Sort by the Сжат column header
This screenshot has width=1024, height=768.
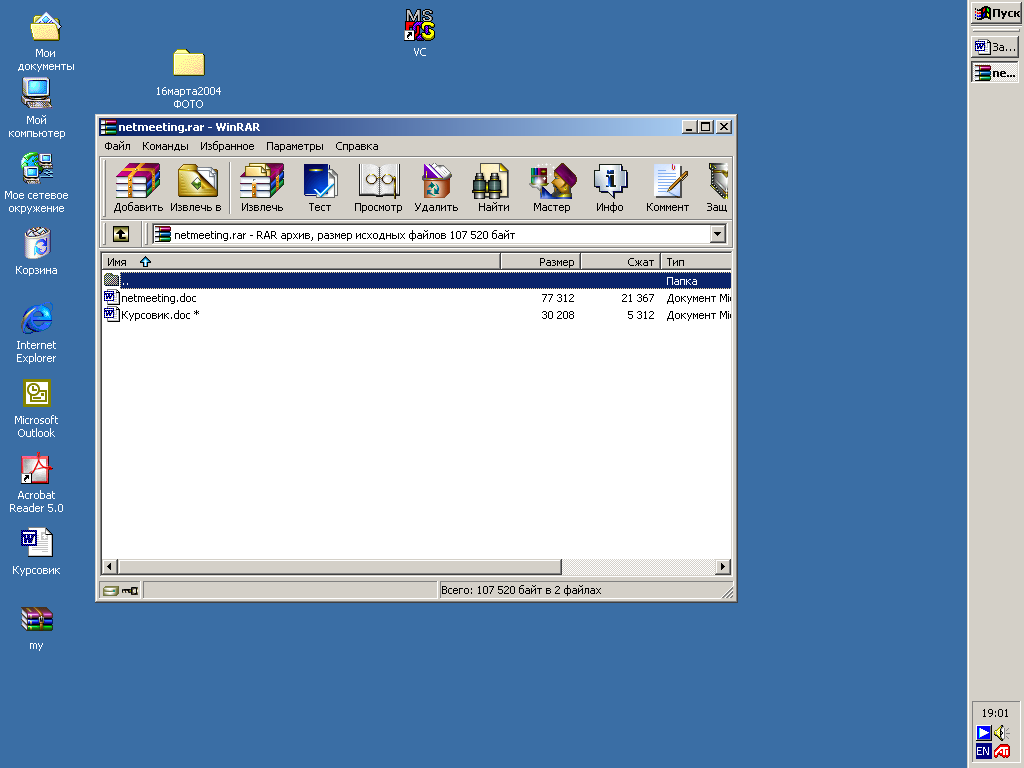click(620, 262)
